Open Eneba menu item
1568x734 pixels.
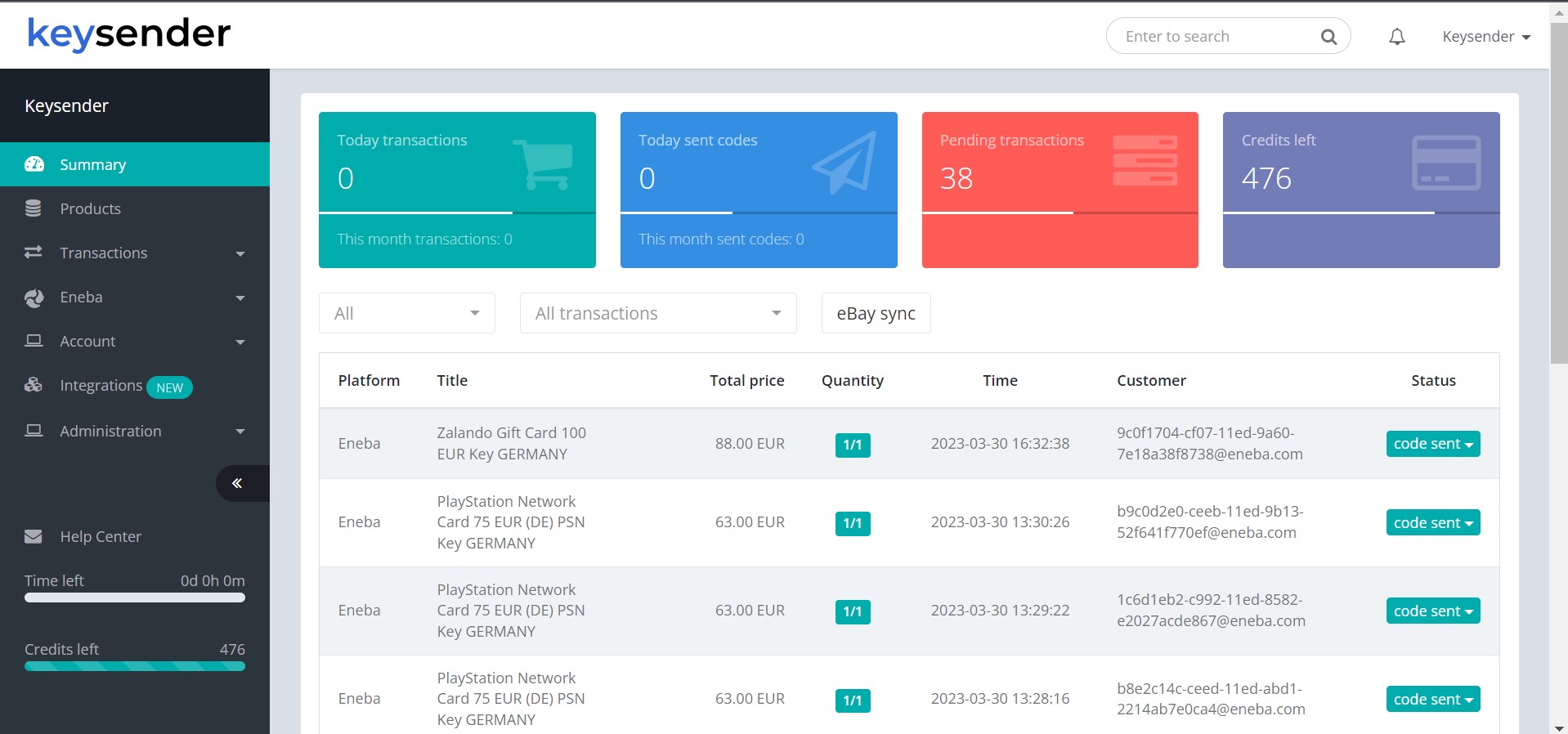[x=135, y=297]
